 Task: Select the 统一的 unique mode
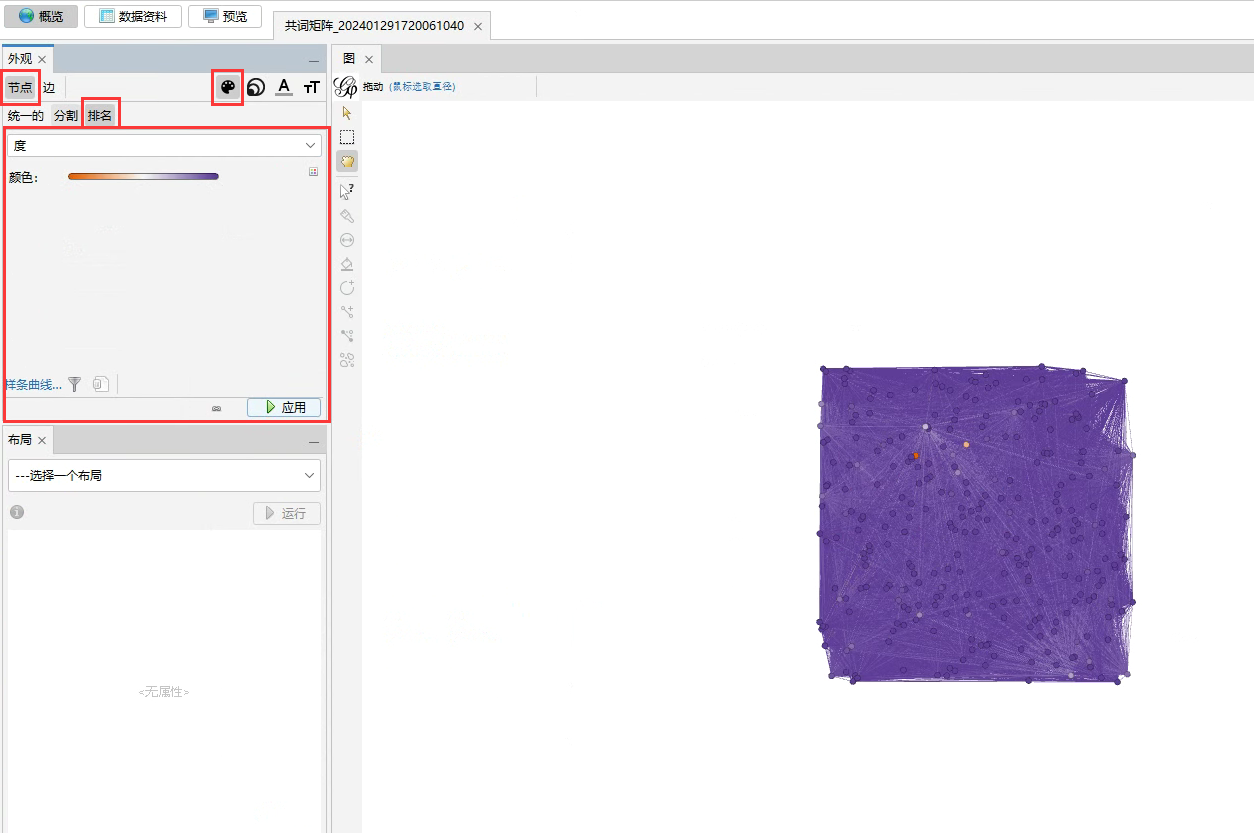point(26,116)
